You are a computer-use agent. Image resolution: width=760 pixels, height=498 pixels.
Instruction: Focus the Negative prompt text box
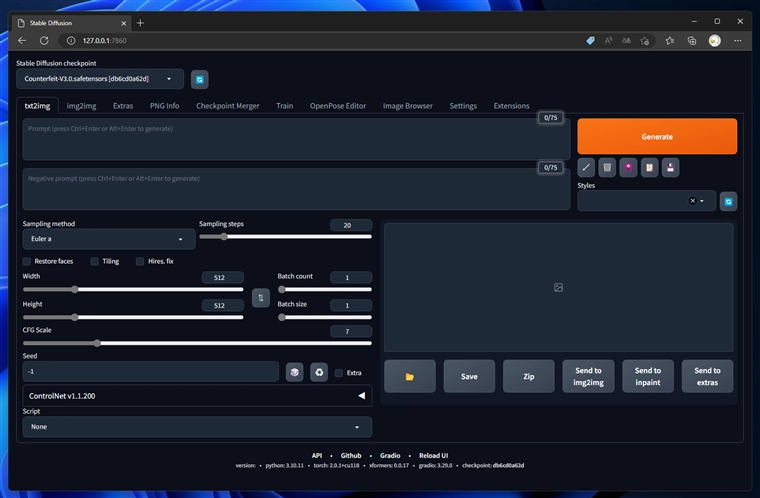click(x=296, y=190)
